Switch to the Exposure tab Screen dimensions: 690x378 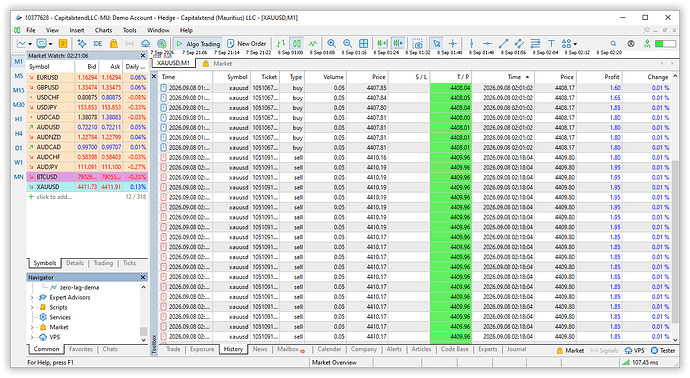[202, 349]
